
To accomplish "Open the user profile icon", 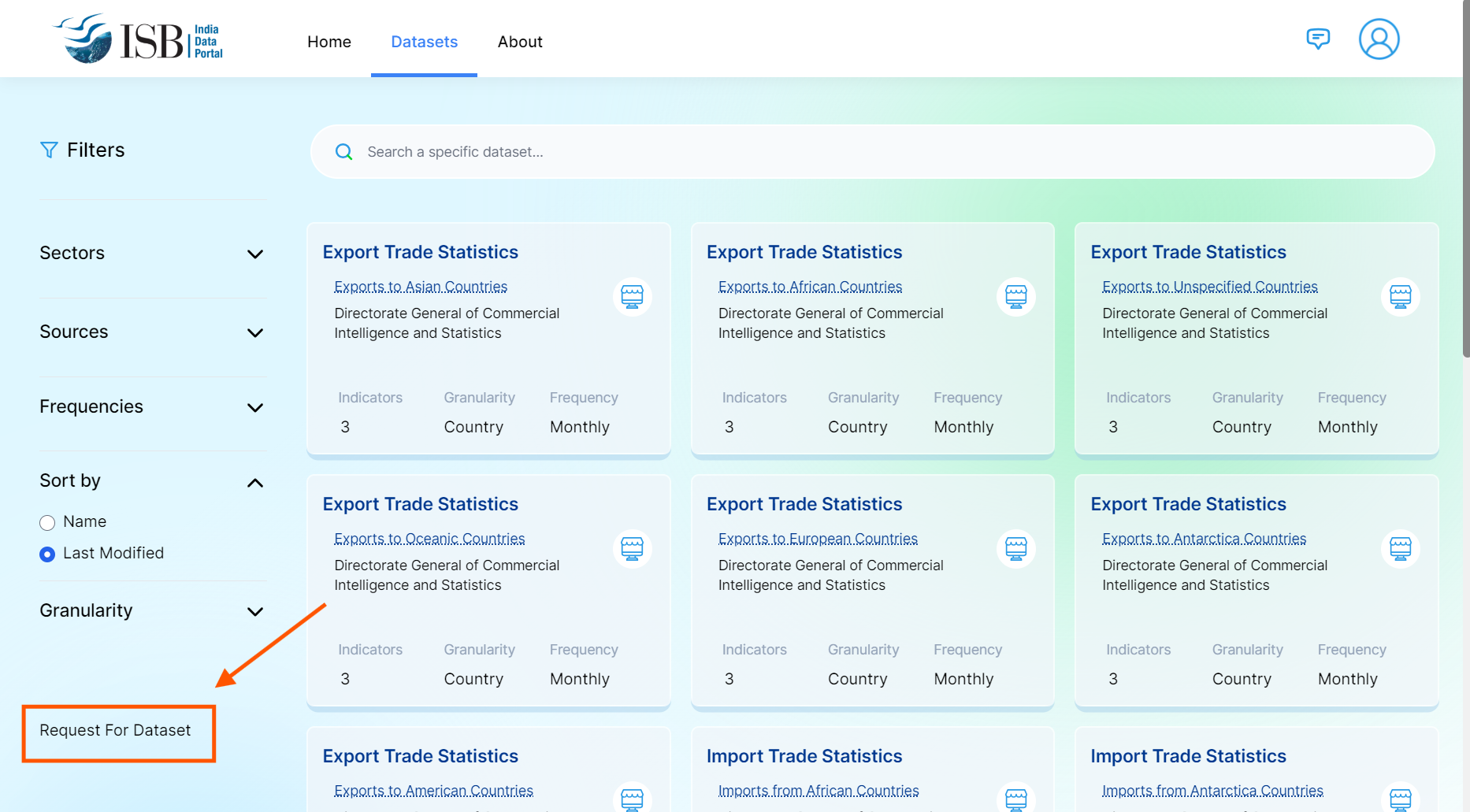I will (x=1379, y=39).
